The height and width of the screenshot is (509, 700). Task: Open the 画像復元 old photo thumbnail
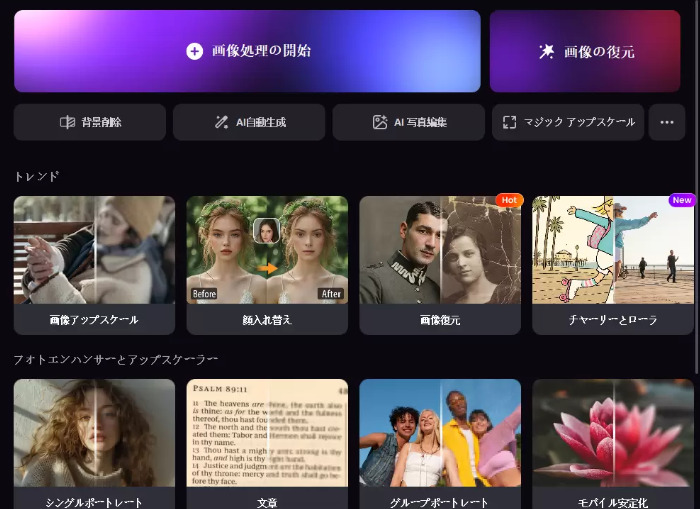[440, 250]
